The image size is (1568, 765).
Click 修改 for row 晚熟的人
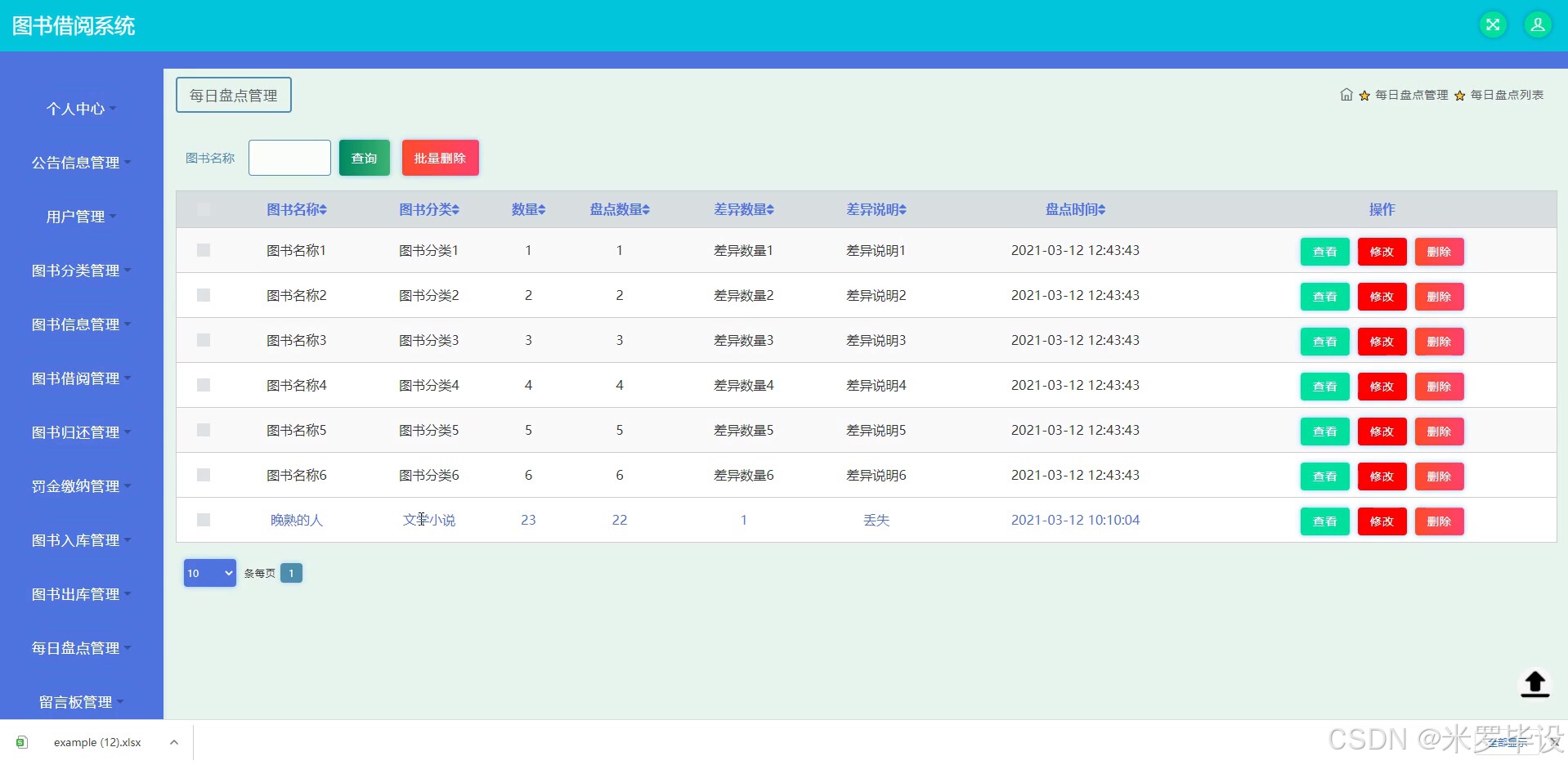coord(1382,521)
